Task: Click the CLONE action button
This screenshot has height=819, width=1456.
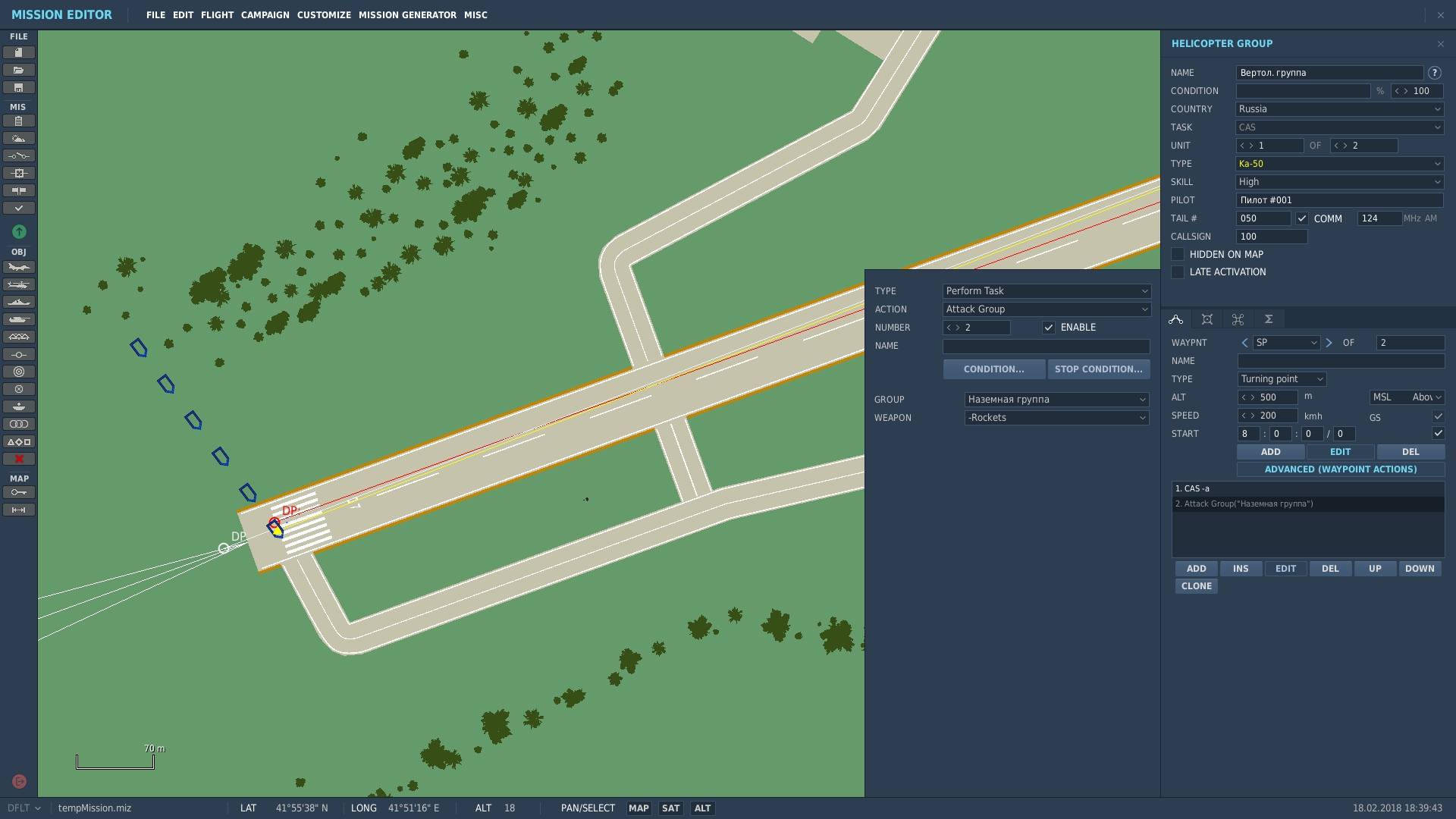Action: (1197, 586)
